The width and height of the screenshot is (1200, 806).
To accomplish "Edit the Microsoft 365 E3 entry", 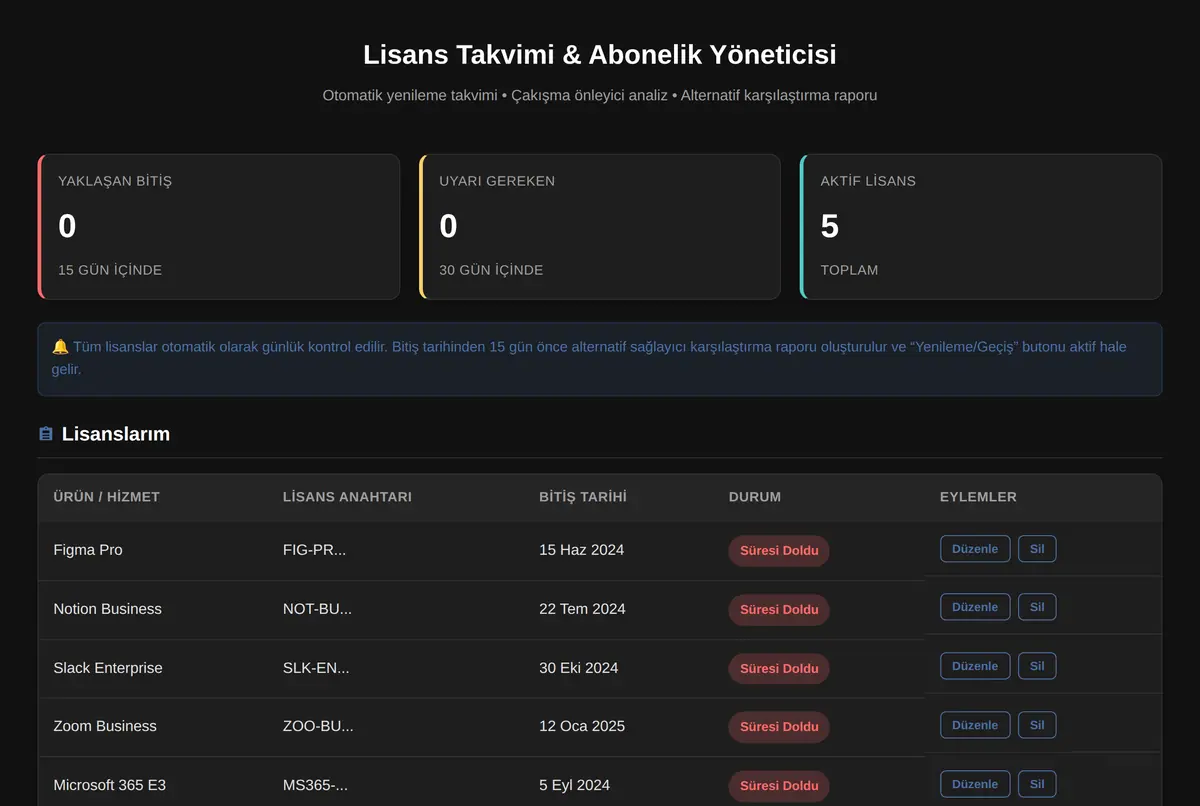I will coord(975,784).
